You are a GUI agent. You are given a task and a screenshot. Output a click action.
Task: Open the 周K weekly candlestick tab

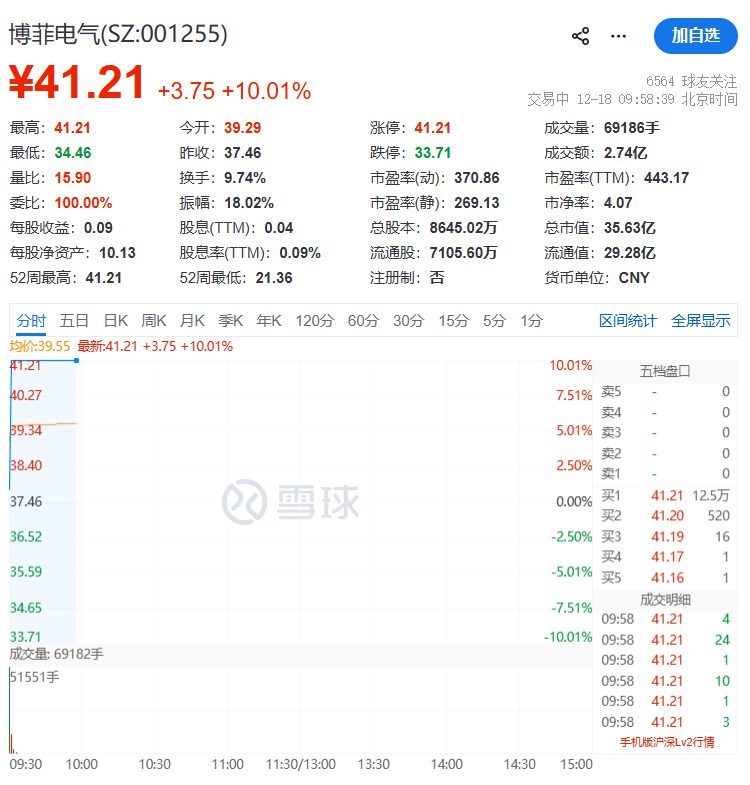coord(154,321)
